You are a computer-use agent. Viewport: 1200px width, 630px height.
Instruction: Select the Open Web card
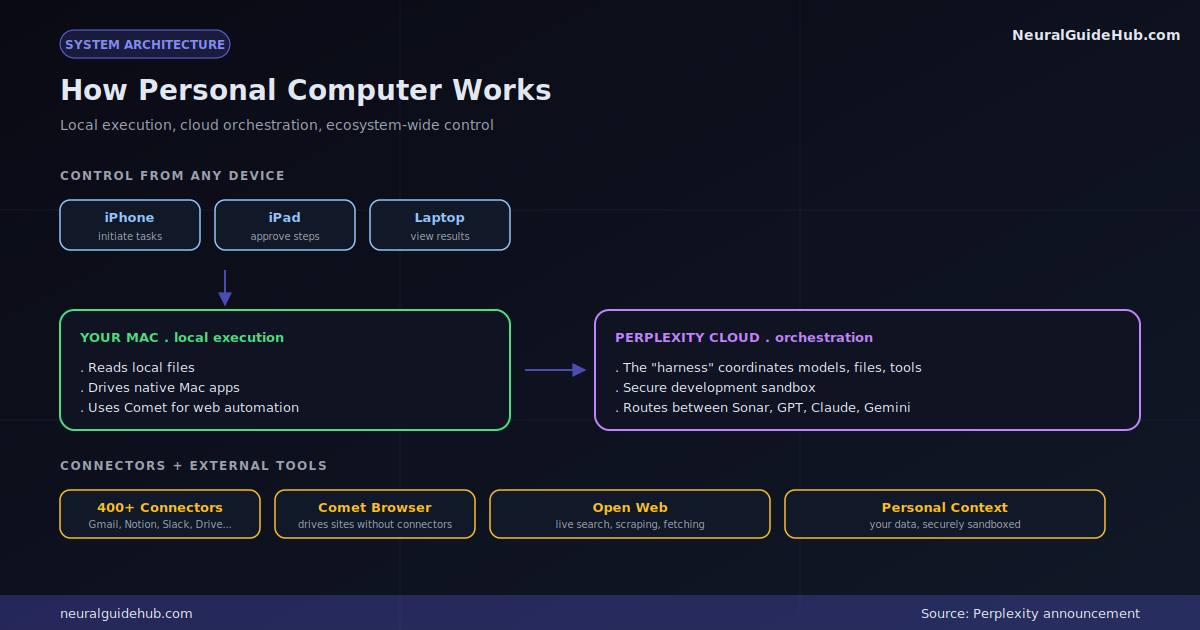pyautogui.click(x=630, y=514)
